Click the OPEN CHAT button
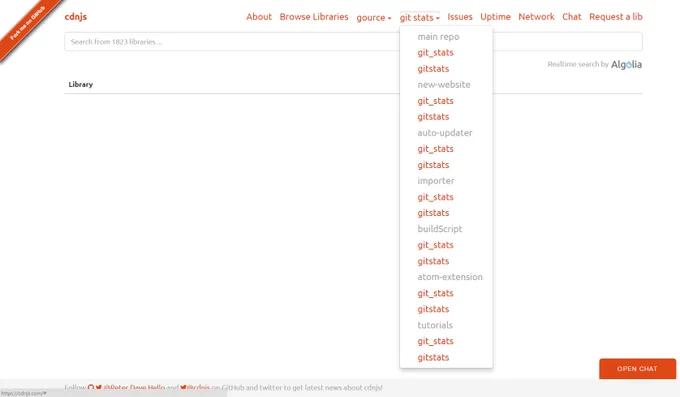680x397 pixels. pos(638,369)
